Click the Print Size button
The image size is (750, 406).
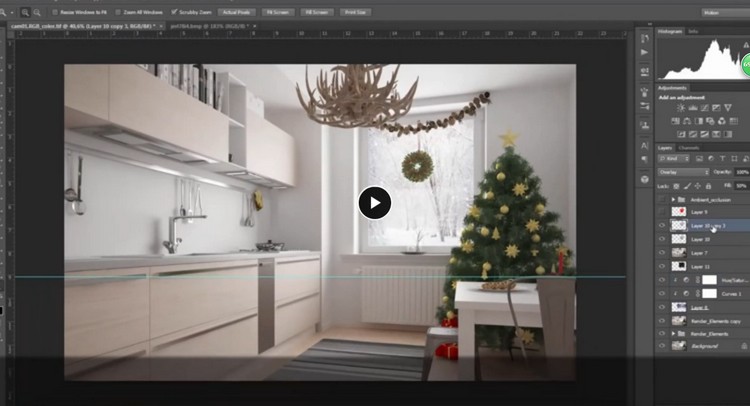click(355, 12)
